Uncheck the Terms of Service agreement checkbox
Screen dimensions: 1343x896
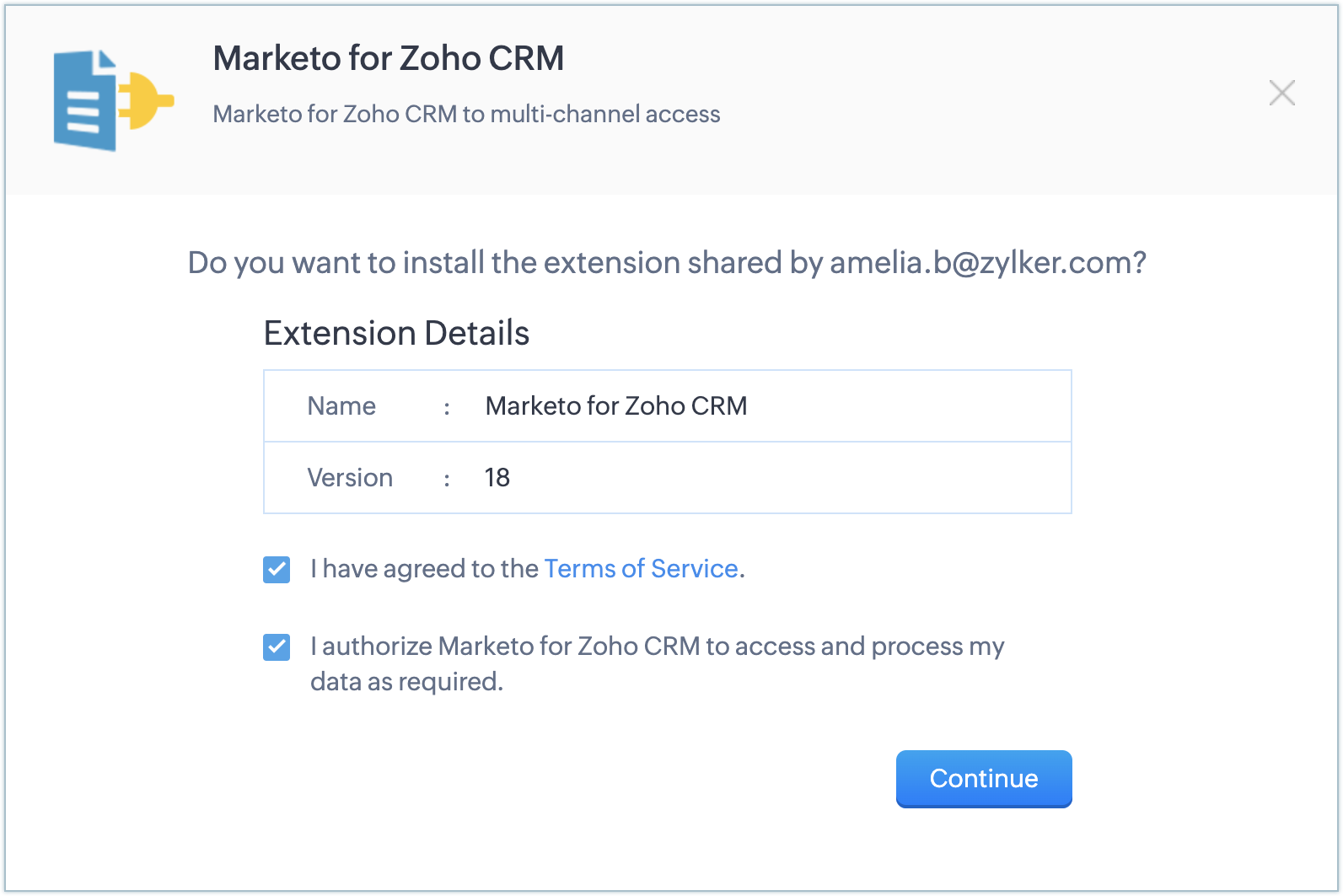point(277,570)
